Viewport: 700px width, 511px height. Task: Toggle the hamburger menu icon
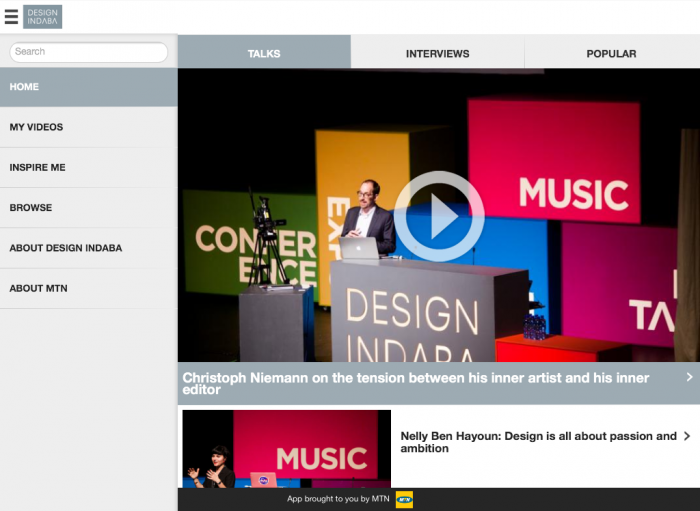coord(11,17)
